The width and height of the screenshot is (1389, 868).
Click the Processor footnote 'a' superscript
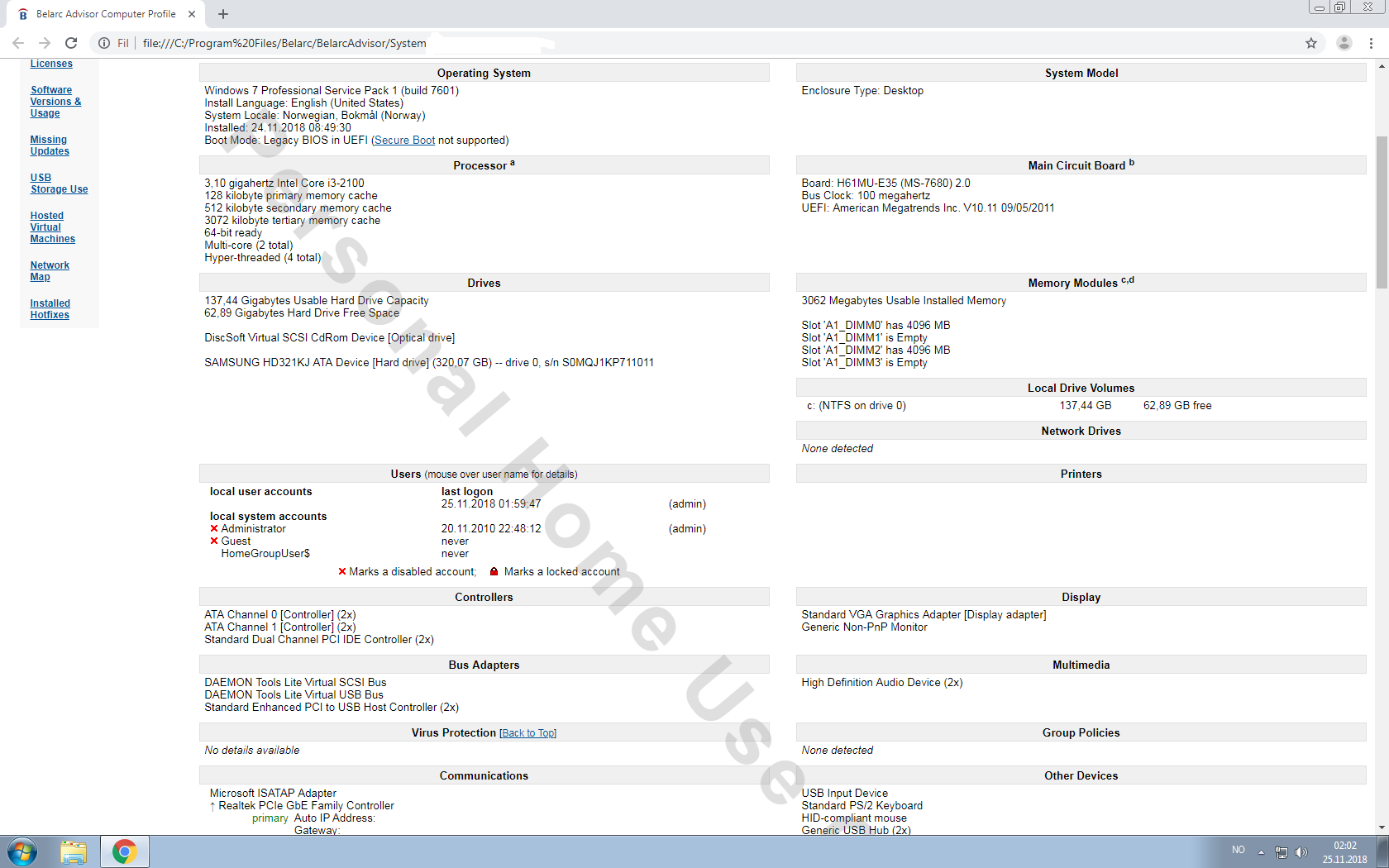pos(513,163)
